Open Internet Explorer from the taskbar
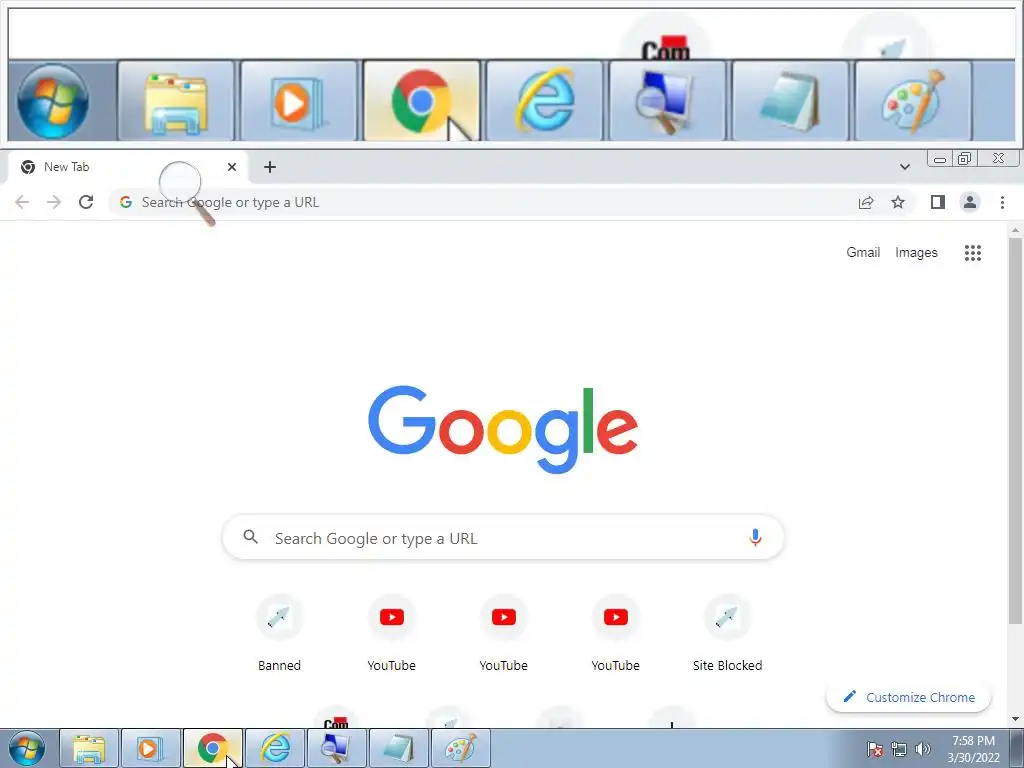1024x768 pixels. coord(276,748)
